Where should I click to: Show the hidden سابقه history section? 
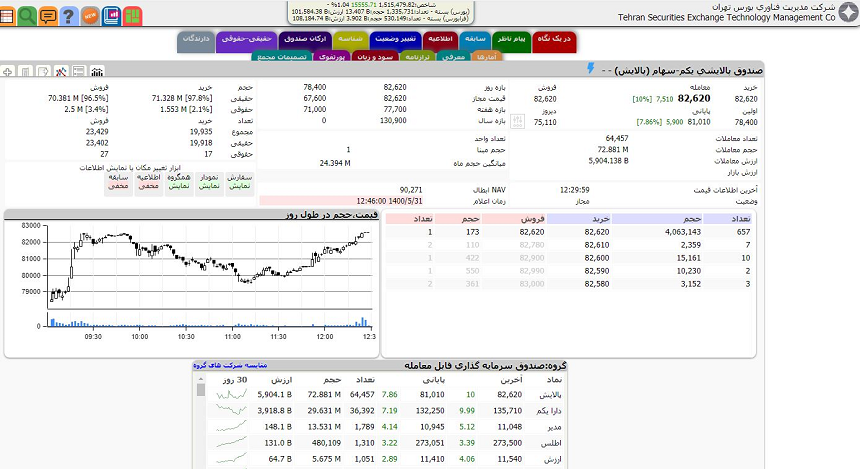click(118, 181)
